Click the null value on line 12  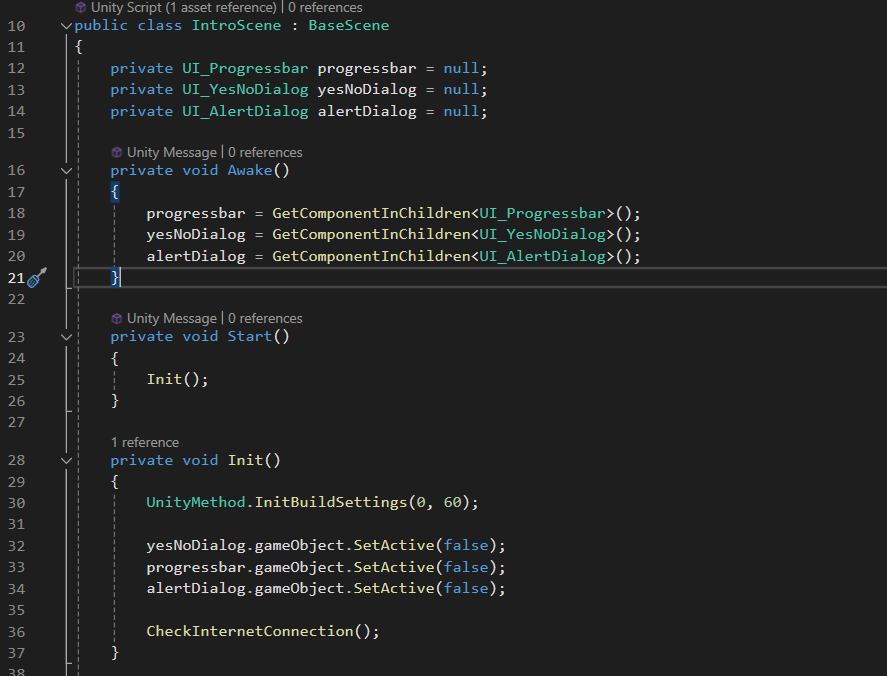coord(461,68)
